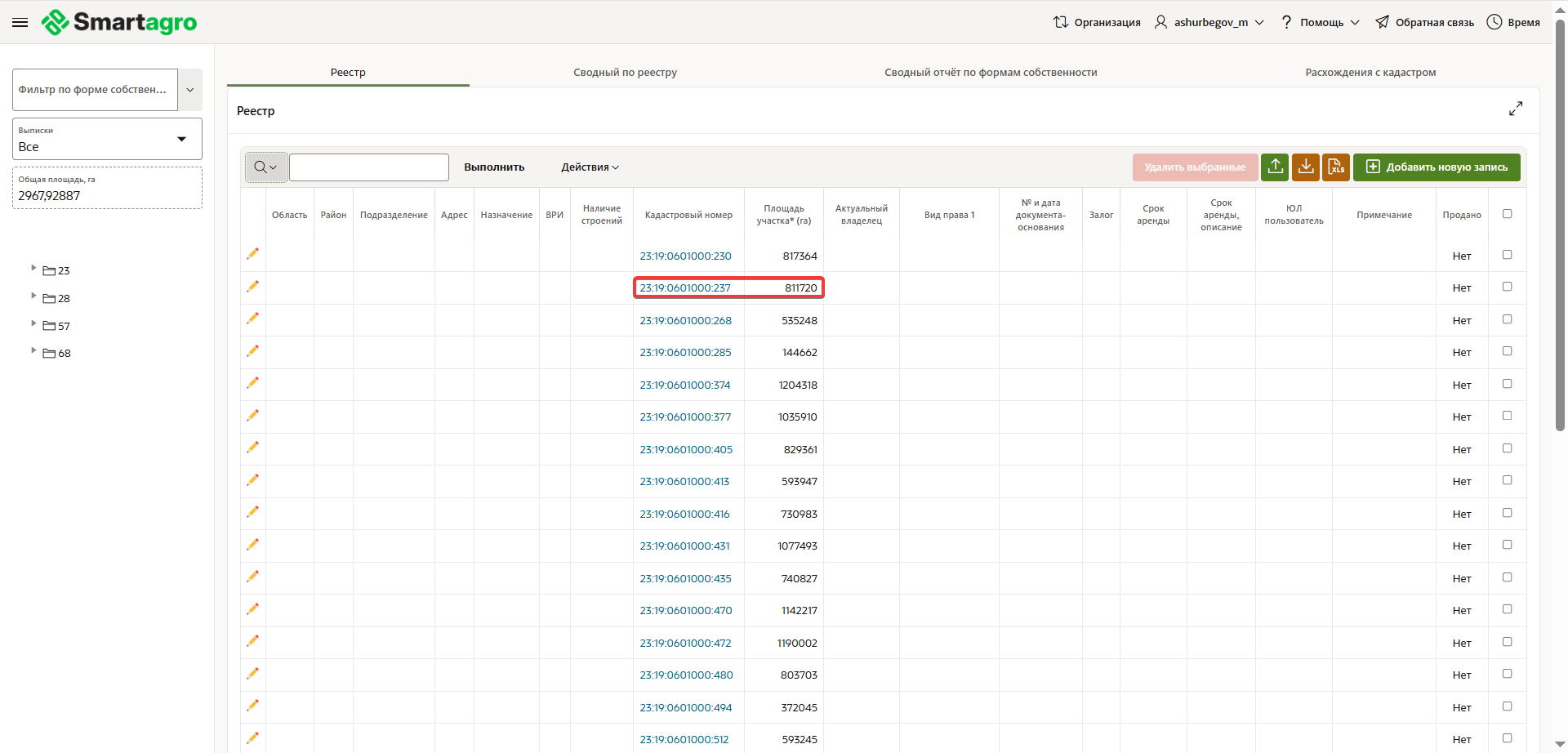Open the search column selector magnifier
This screenshot has height=753, width=1568.
(265, 167)
